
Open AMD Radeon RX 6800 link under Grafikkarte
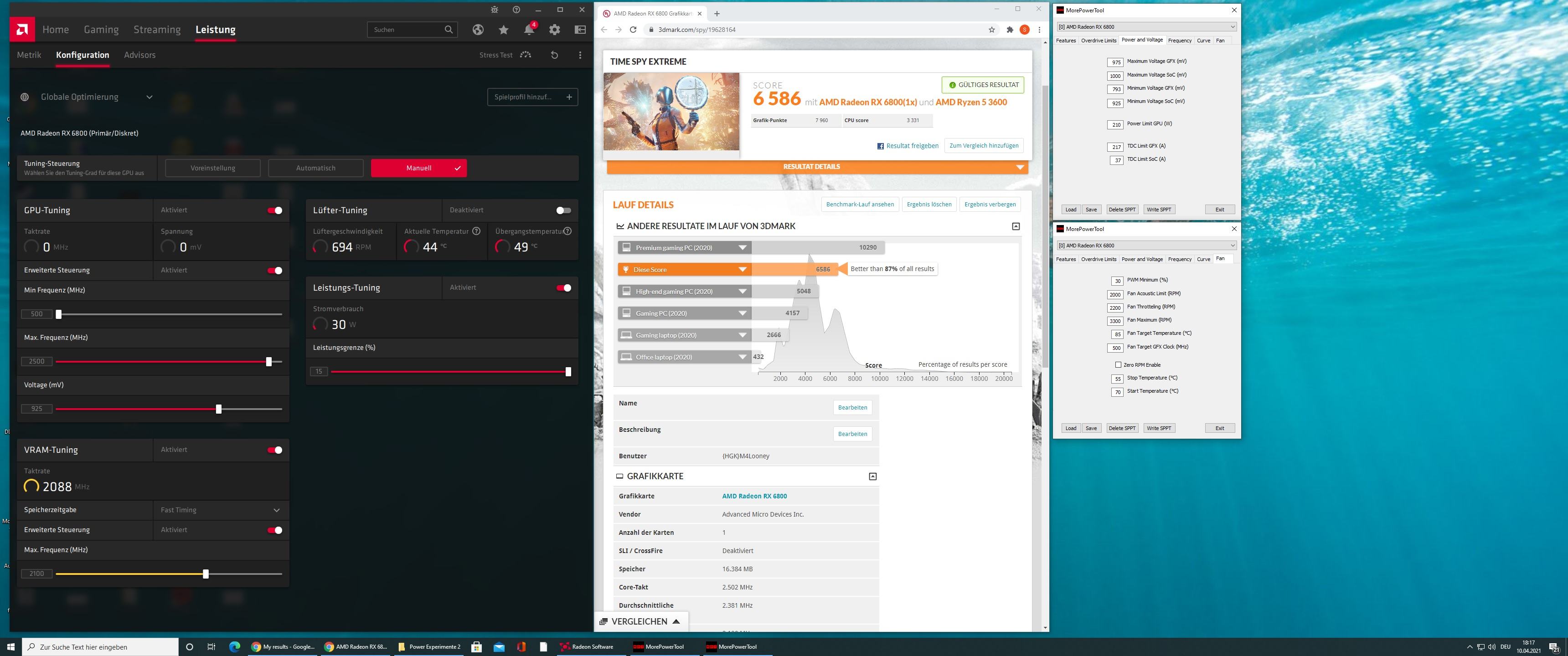click(x=754, y=496)
